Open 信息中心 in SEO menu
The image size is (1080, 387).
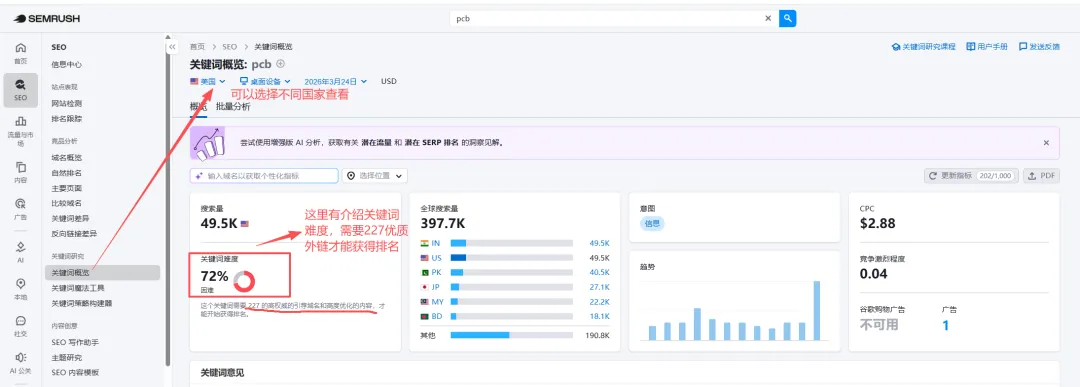67,65
